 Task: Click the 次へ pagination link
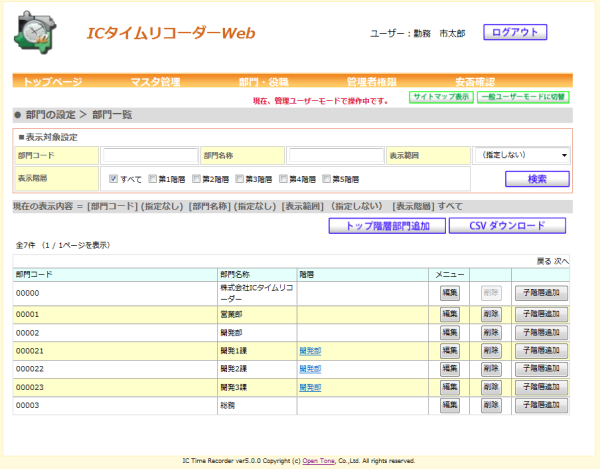[561, 261]
